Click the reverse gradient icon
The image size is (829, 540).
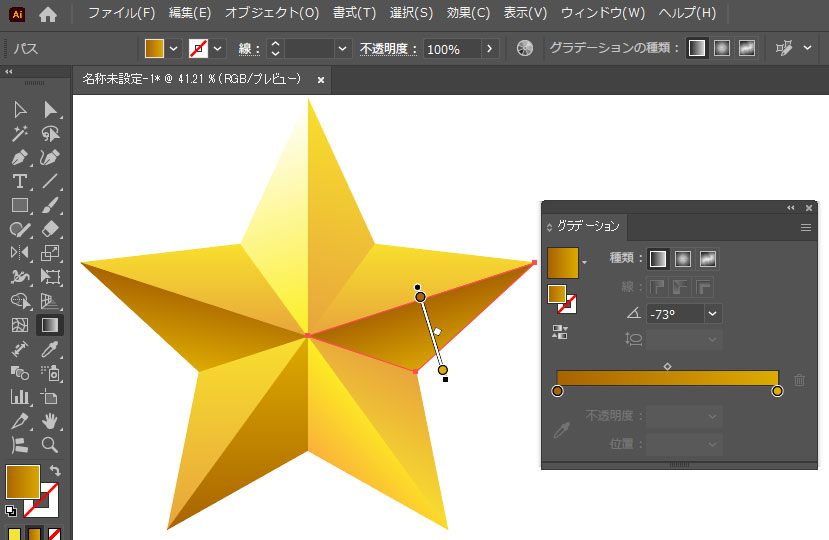coord(559,333)
